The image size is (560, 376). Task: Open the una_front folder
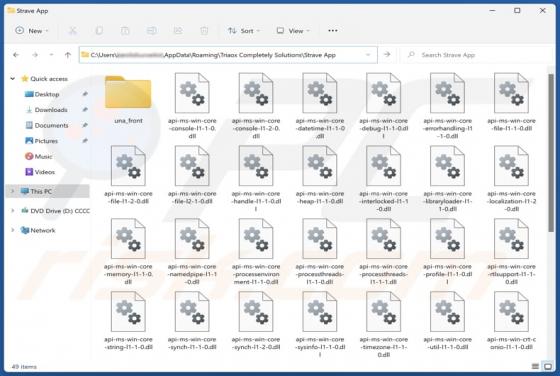coord(128,99)
